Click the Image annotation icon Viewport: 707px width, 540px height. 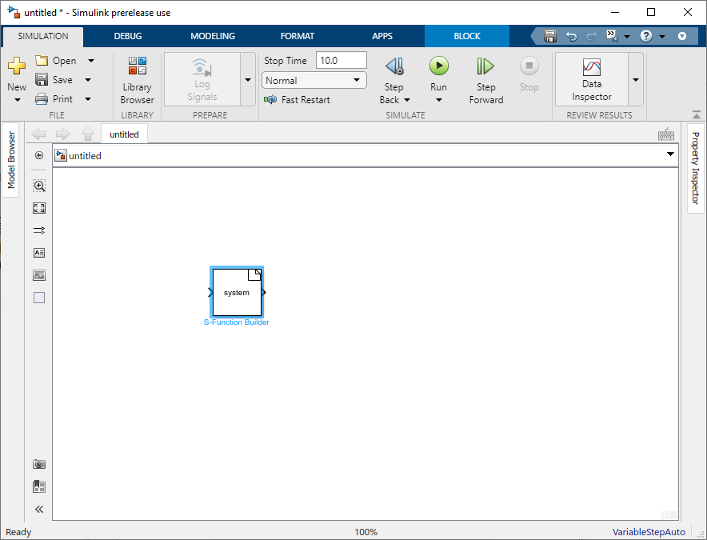point(39,275)
